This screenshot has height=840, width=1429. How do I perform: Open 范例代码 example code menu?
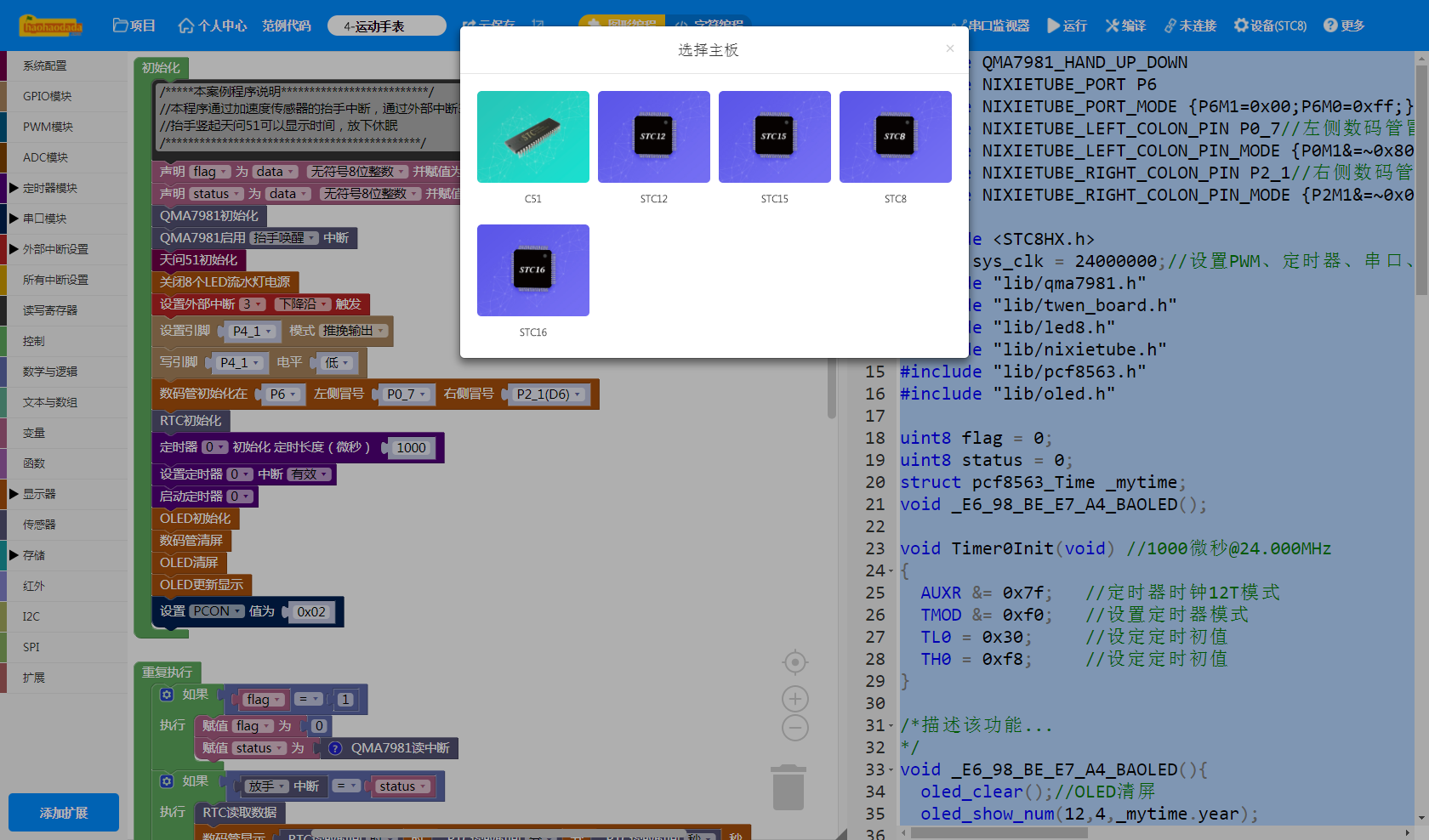coord(287,26)
